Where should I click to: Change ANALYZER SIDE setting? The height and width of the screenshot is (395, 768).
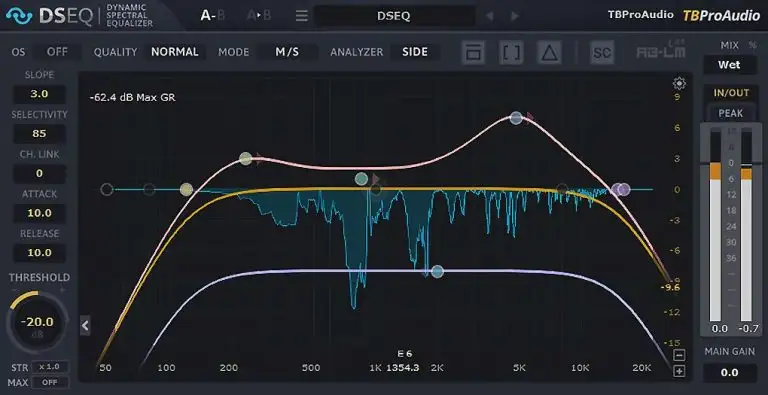pyautogui.click(x=415, y=52)
